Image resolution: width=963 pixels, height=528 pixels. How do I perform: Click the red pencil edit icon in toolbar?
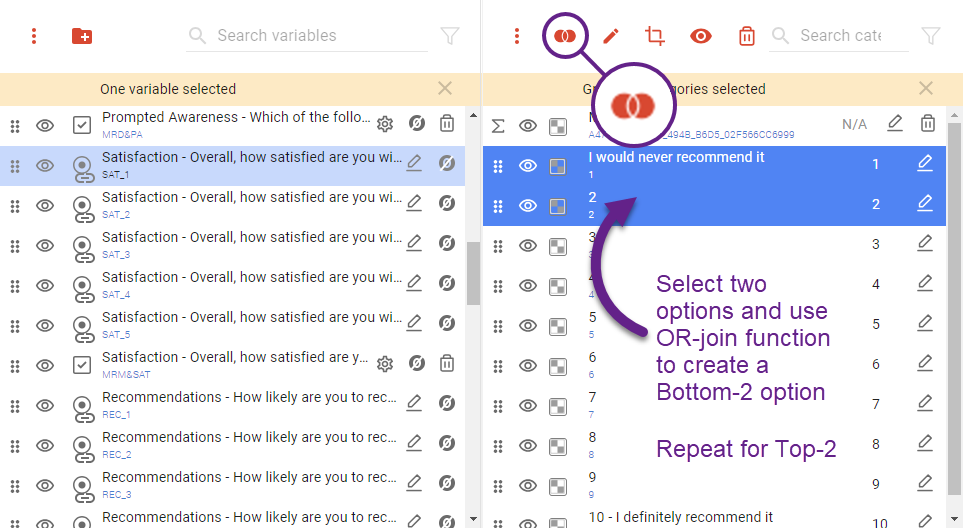click(610, 36)
